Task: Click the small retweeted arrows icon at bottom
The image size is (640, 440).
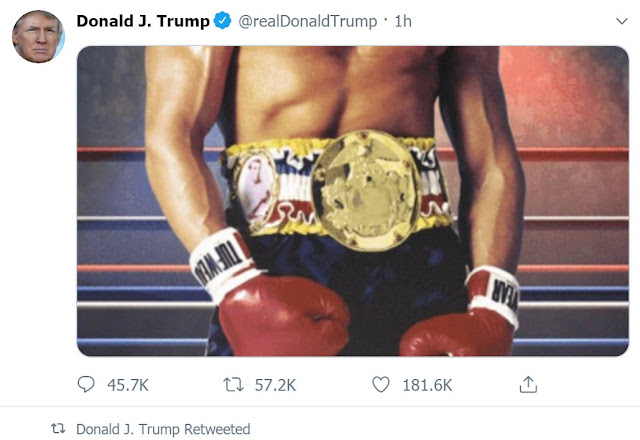Action: coord(58,429)
